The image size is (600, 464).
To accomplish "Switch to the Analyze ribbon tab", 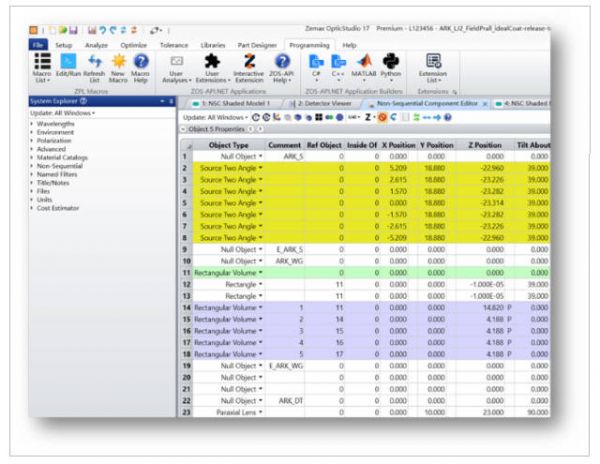I will (x=97, y=45).
